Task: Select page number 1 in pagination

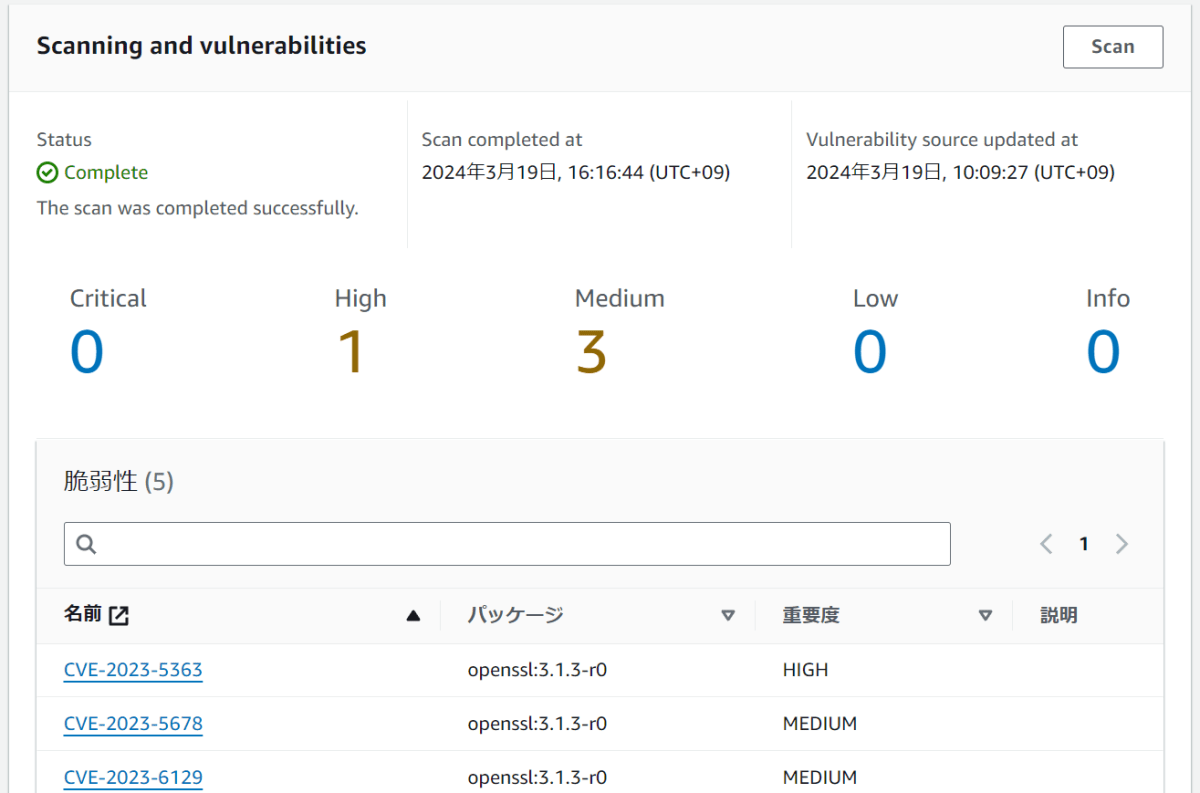Action: (1084, 544)
